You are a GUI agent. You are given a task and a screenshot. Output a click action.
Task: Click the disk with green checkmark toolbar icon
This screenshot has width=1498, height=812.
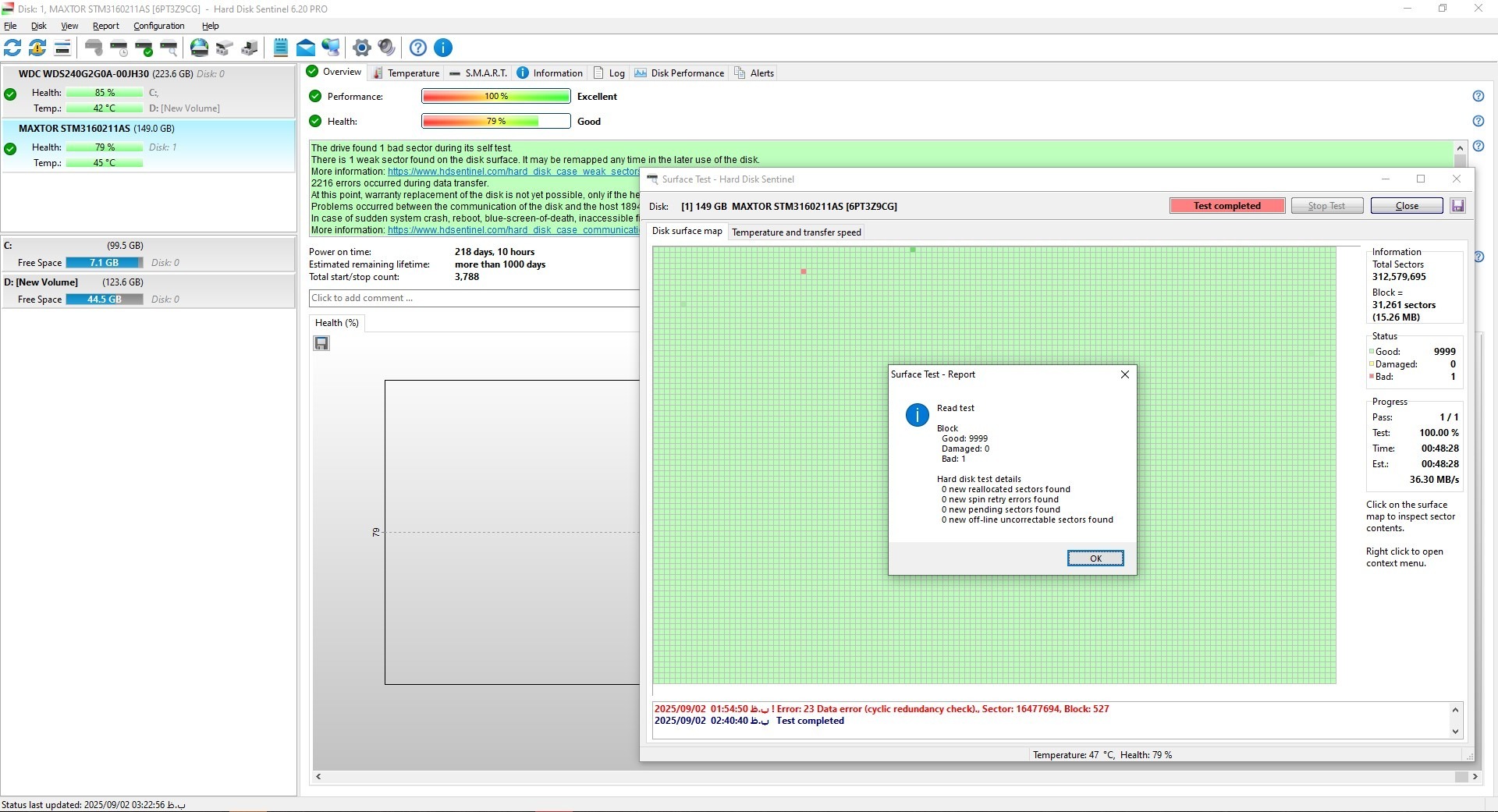[144, 48]
